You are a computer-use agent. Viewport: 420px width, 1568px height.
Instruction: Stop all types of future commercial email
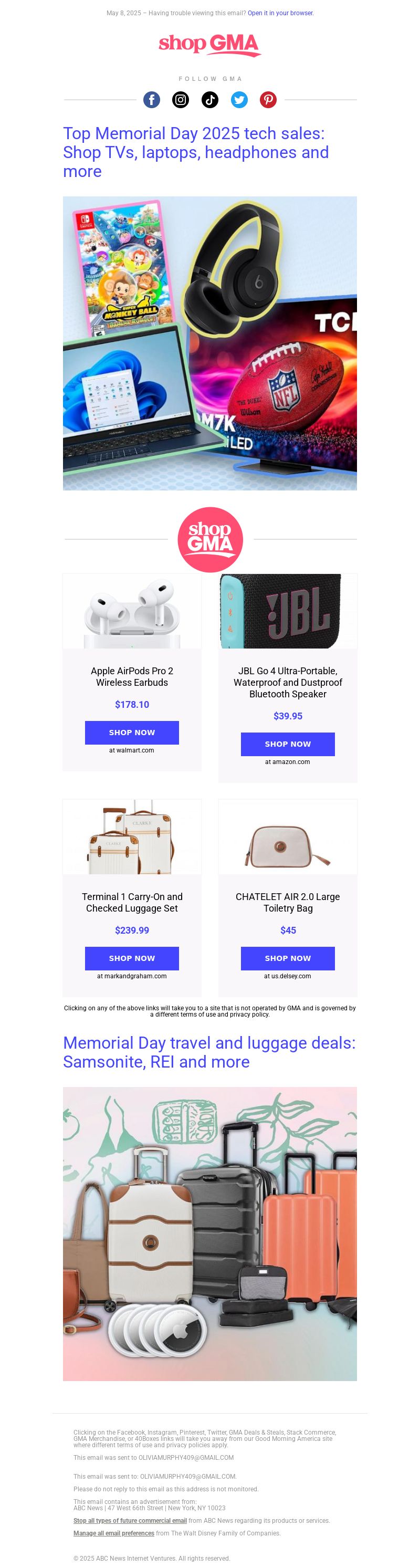click(x=130, y=1521)
